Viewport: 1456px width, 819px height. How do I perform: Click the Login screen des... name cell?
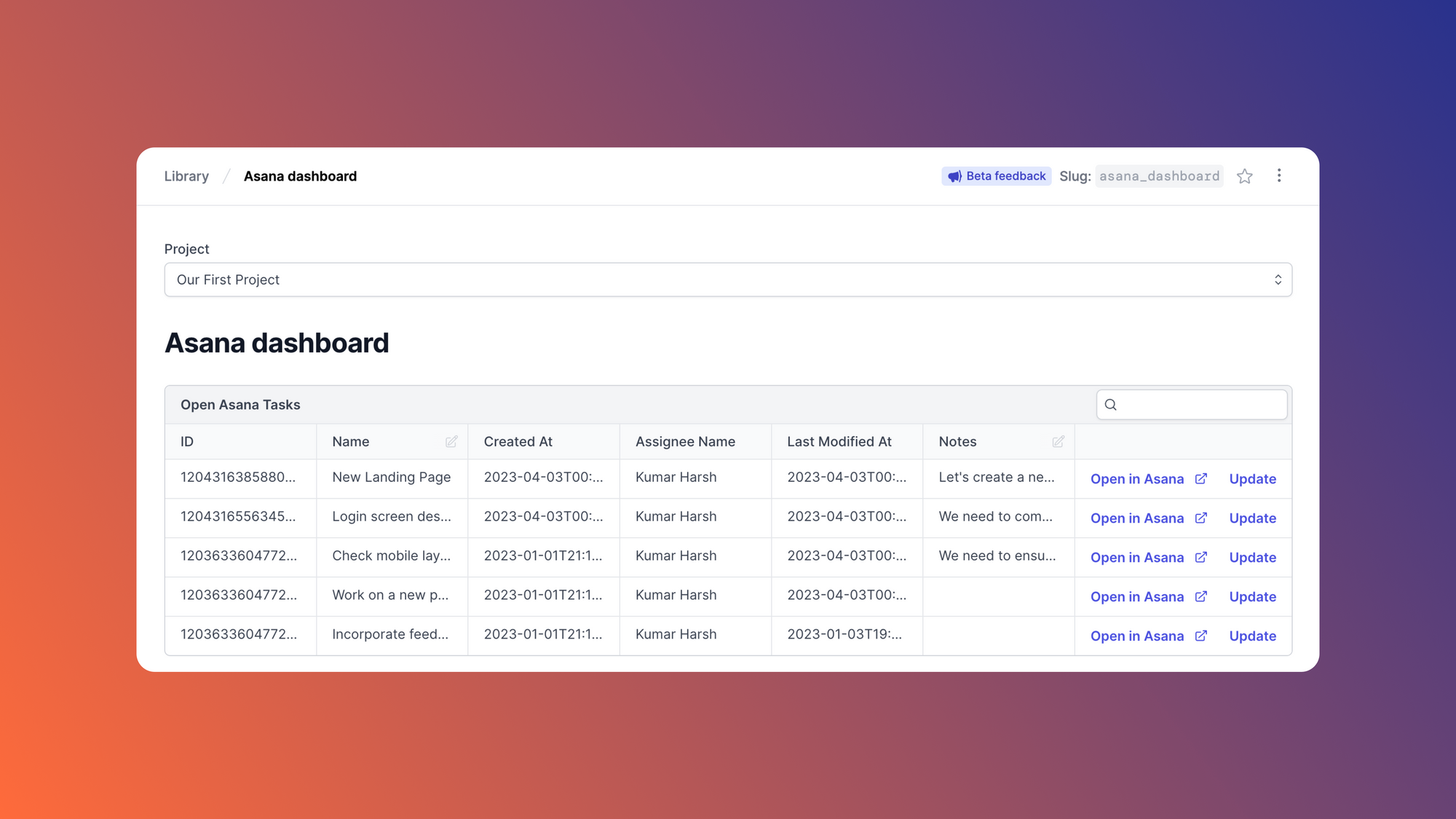coord(392,517)
